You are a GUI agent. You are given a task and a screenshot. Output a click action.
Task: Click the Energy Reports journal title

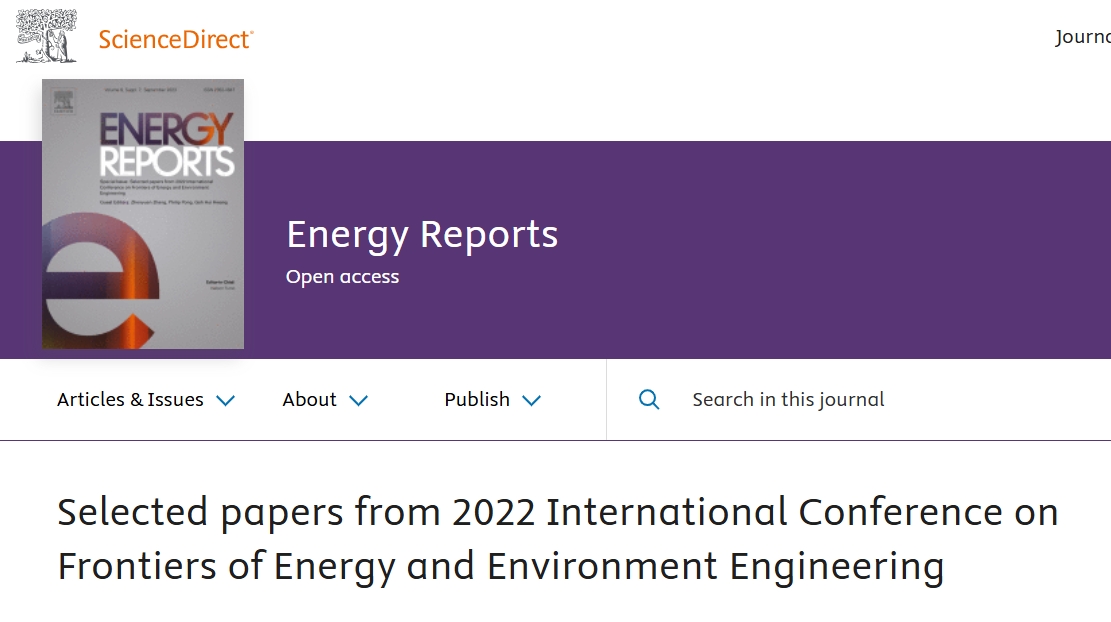pyautogui.click(x=422, y=234)
